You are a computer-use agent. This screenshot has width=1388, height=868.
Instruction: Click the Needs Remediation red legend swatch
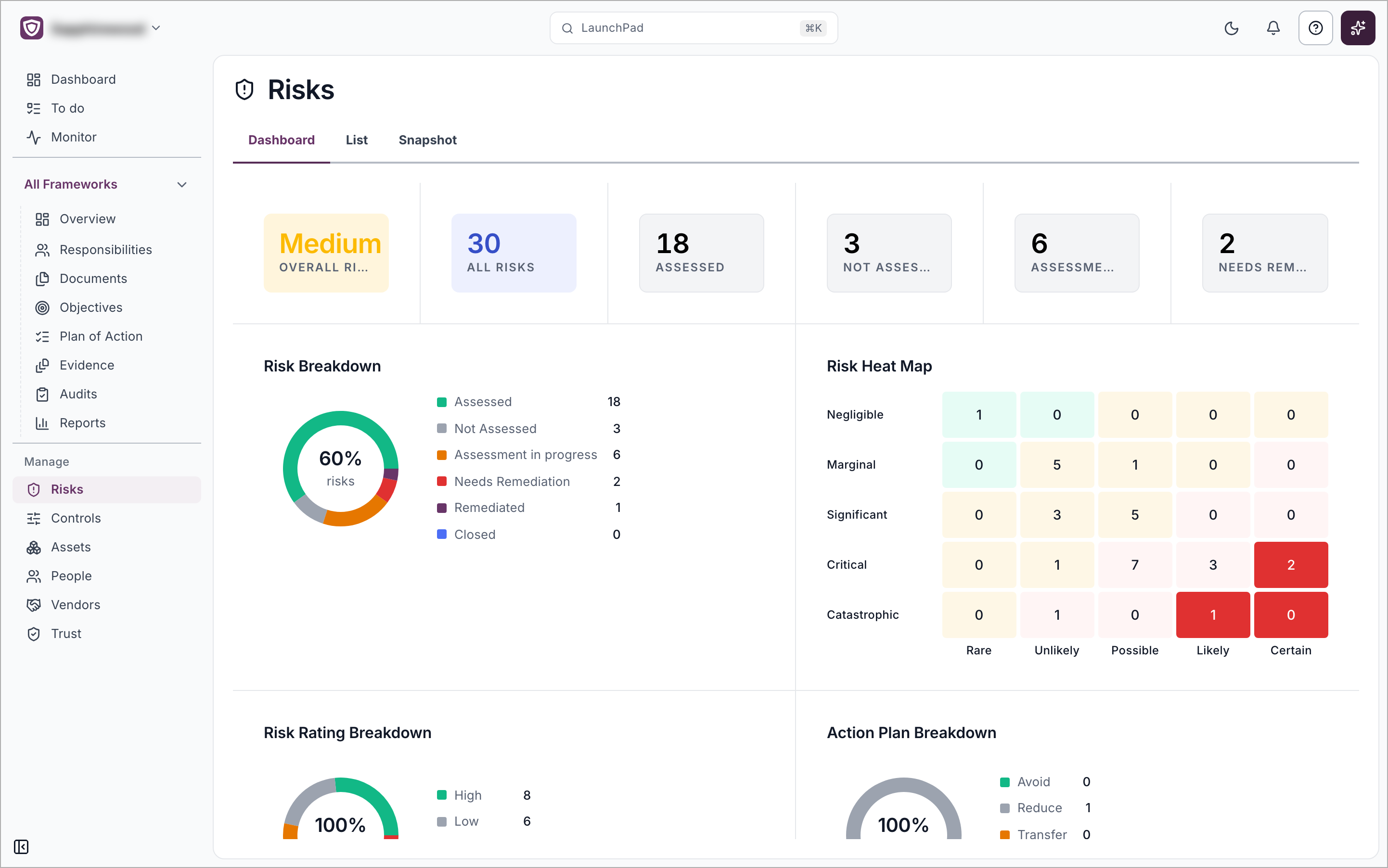(x=442, y=482)
